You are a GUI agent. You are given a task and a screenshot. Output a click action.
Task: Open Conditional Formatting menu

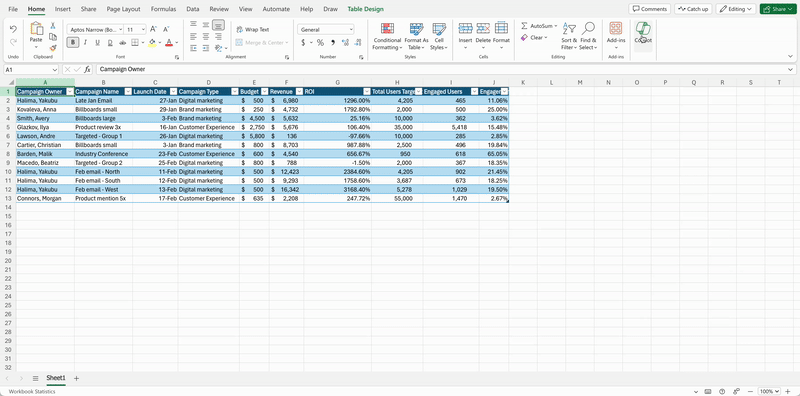coord(387,36)
